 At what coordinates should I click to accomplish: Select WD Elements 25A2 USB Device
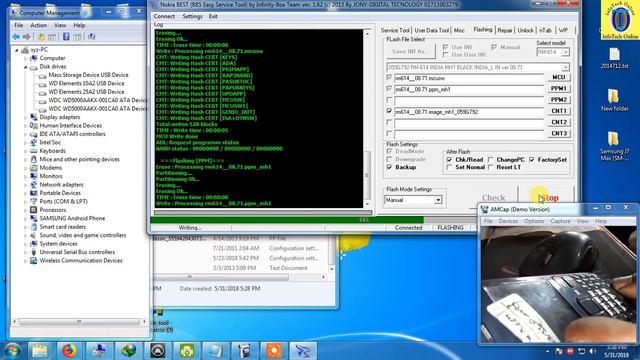pyautogui.click(x=86, y=92)
